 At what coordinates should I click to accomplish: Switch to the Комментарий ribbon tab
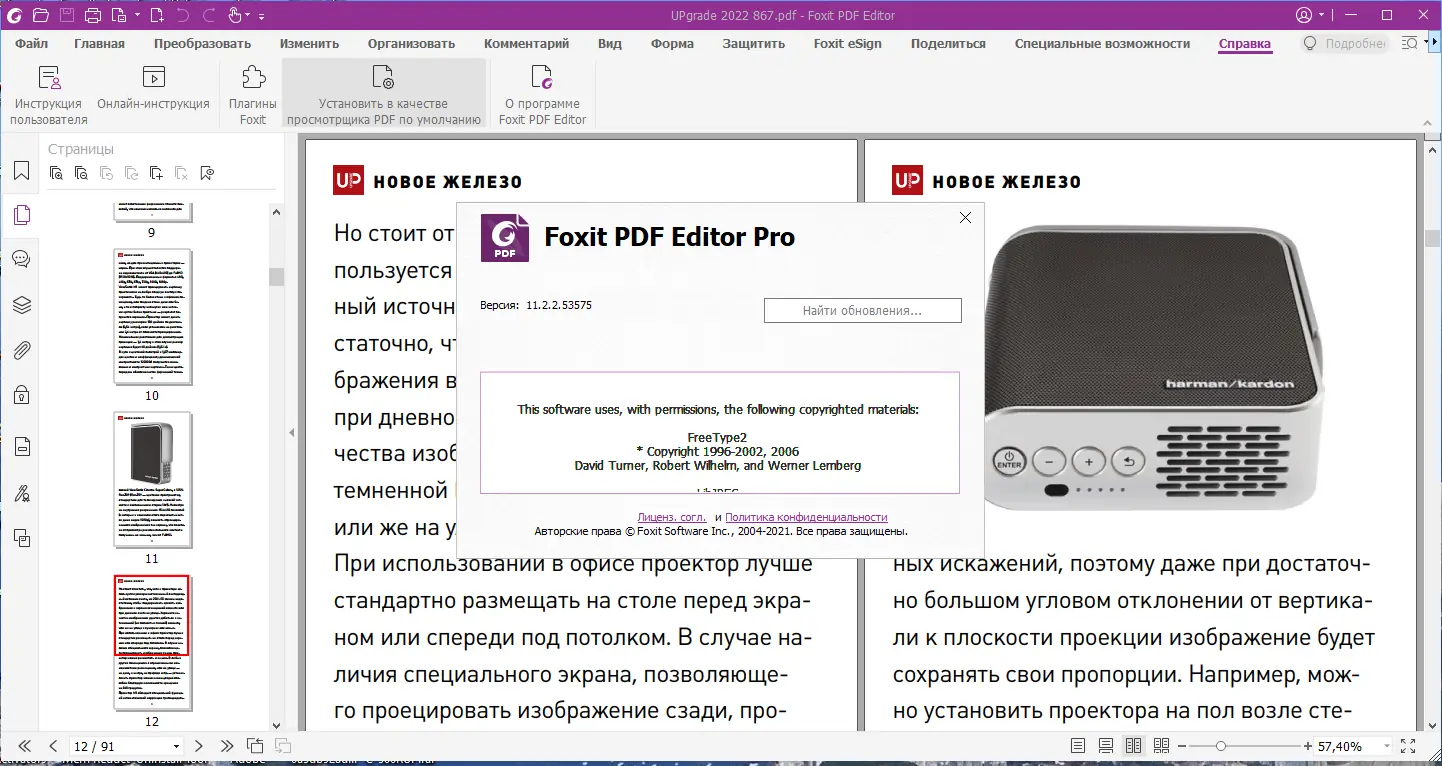[x=527, y=43]
